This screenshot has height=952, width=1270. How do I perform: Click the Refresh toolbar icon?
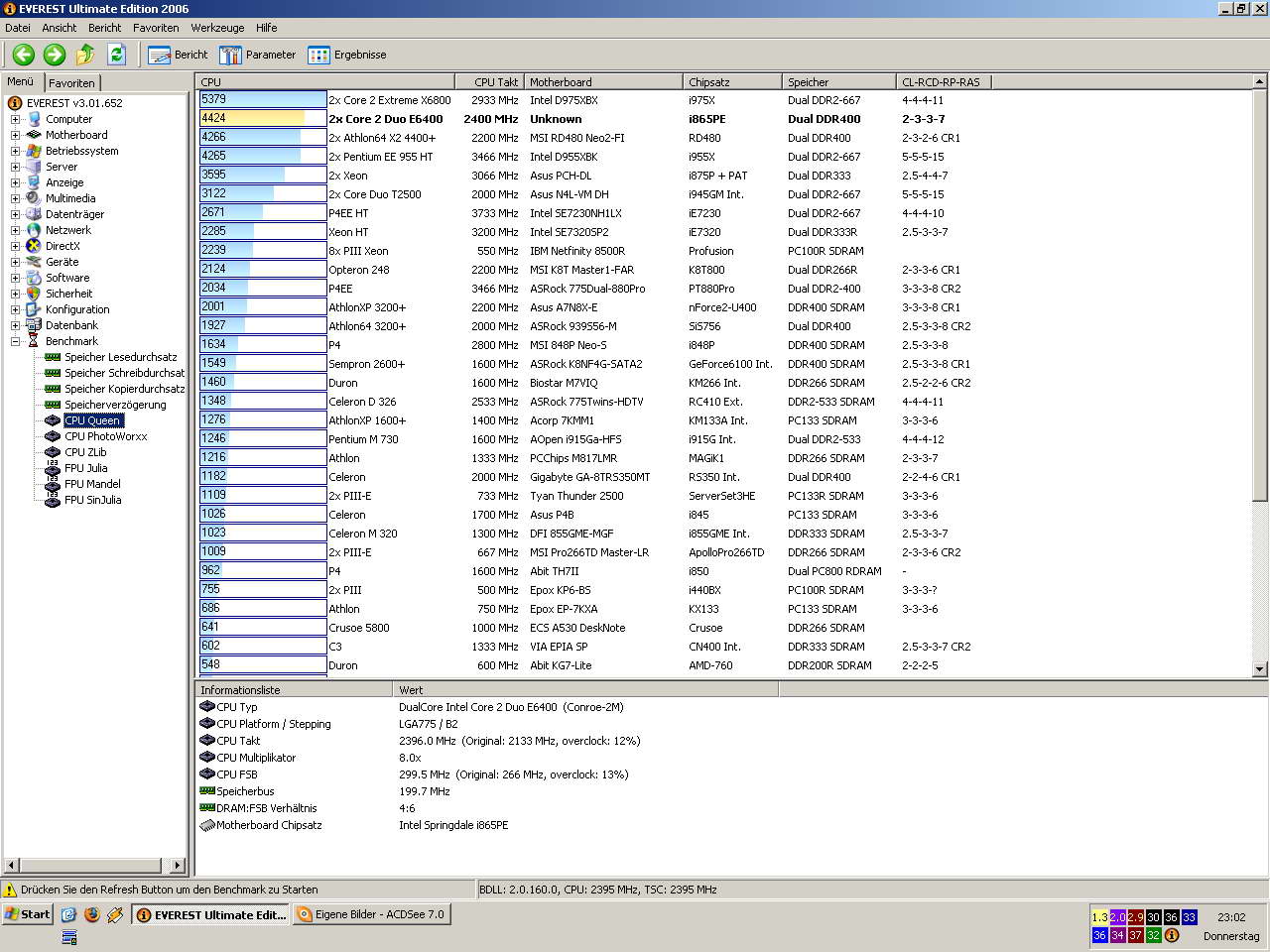coord(116,55)
